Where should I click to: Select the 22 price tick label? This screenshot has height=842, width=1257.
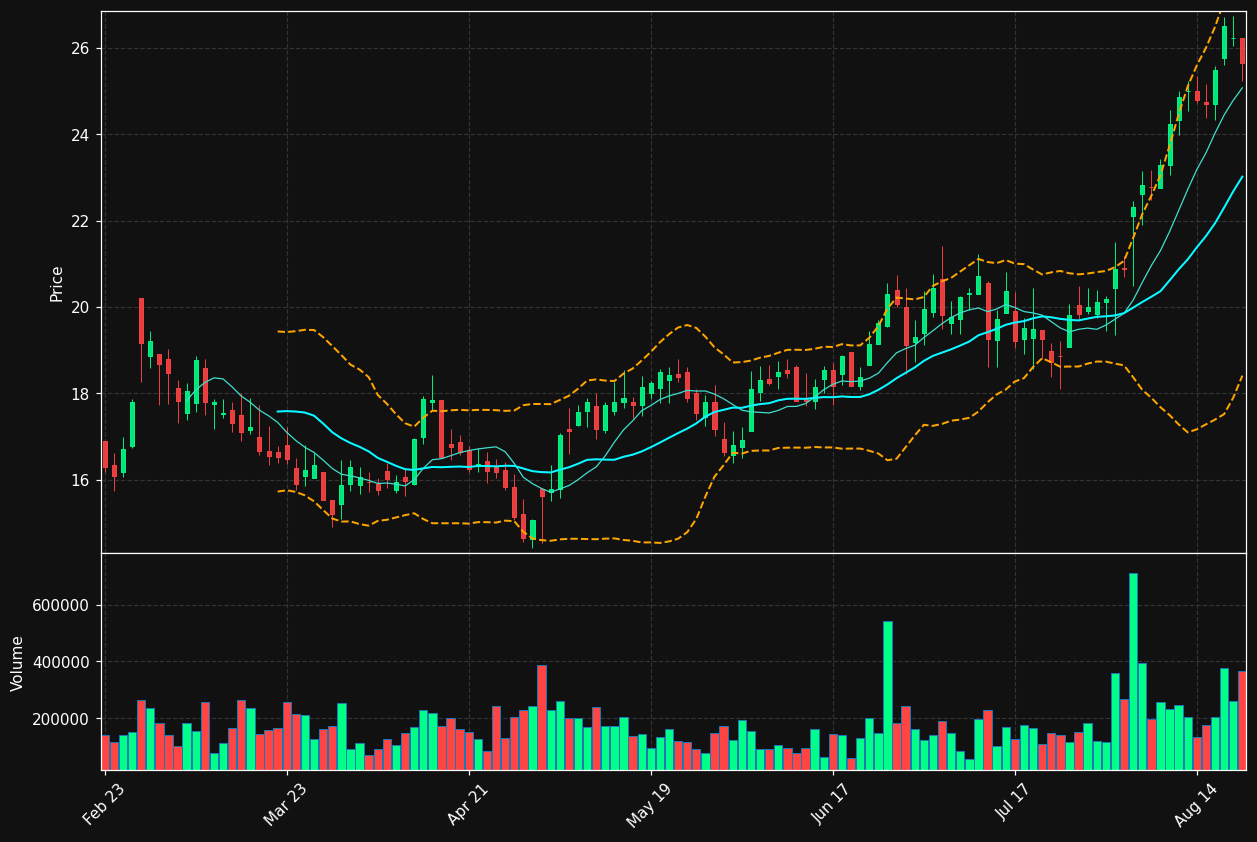coord(80,222)
